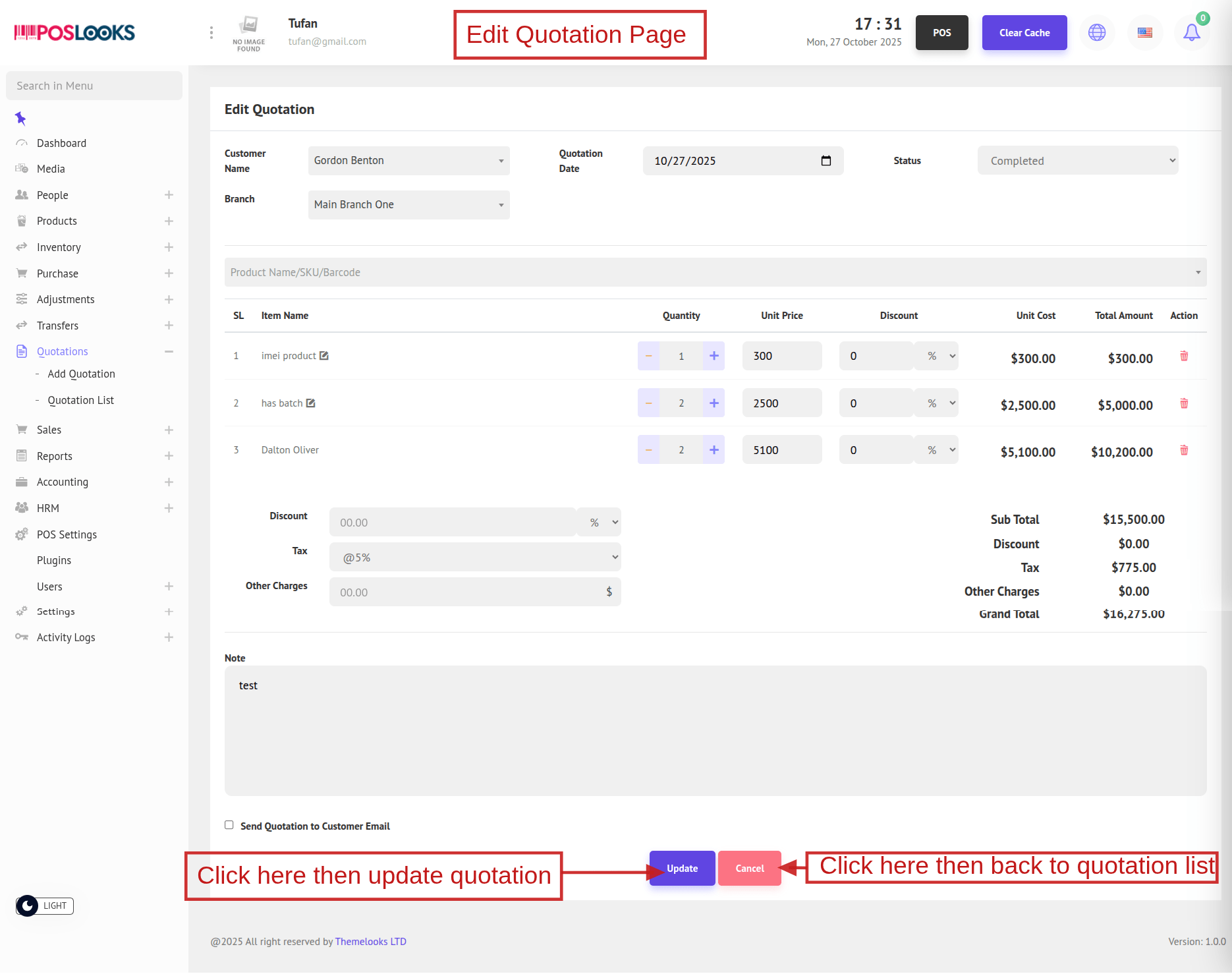Screen dimensions: 1232x974
Task: Click the Themelooks LTD link
Action: tap(370, 942)
